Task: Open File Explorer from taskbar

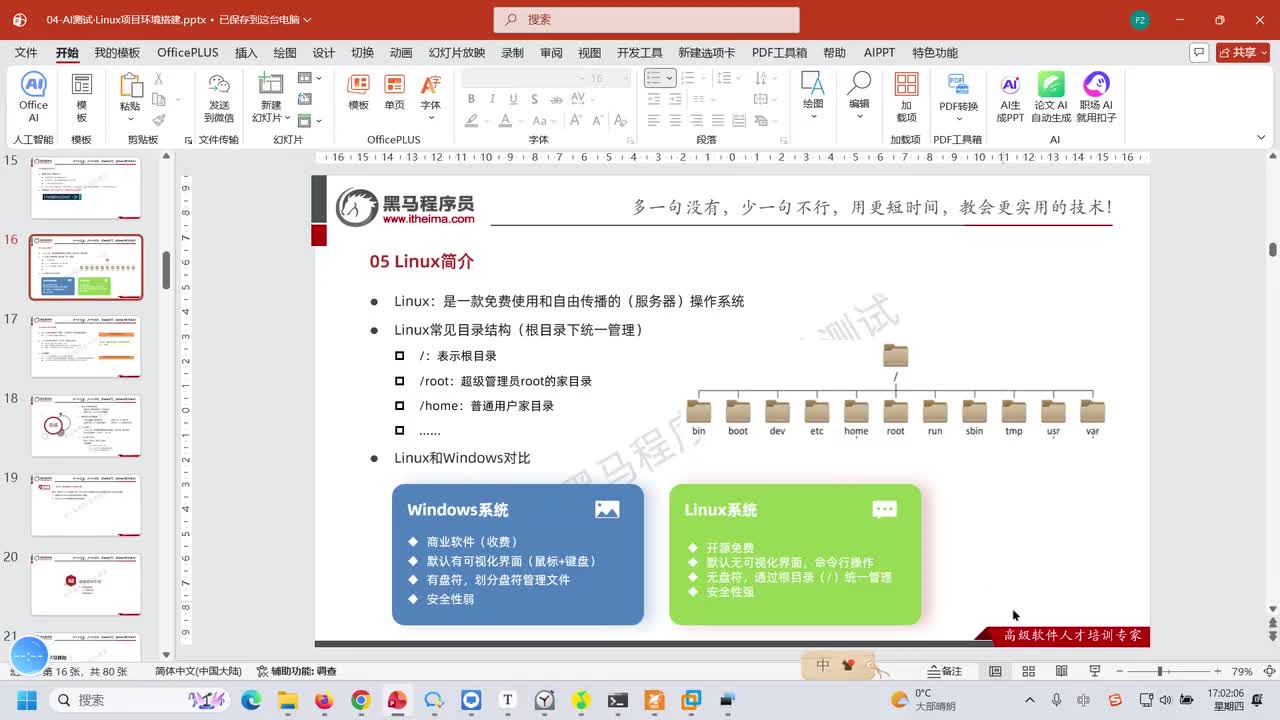Action: click(287, 700)
